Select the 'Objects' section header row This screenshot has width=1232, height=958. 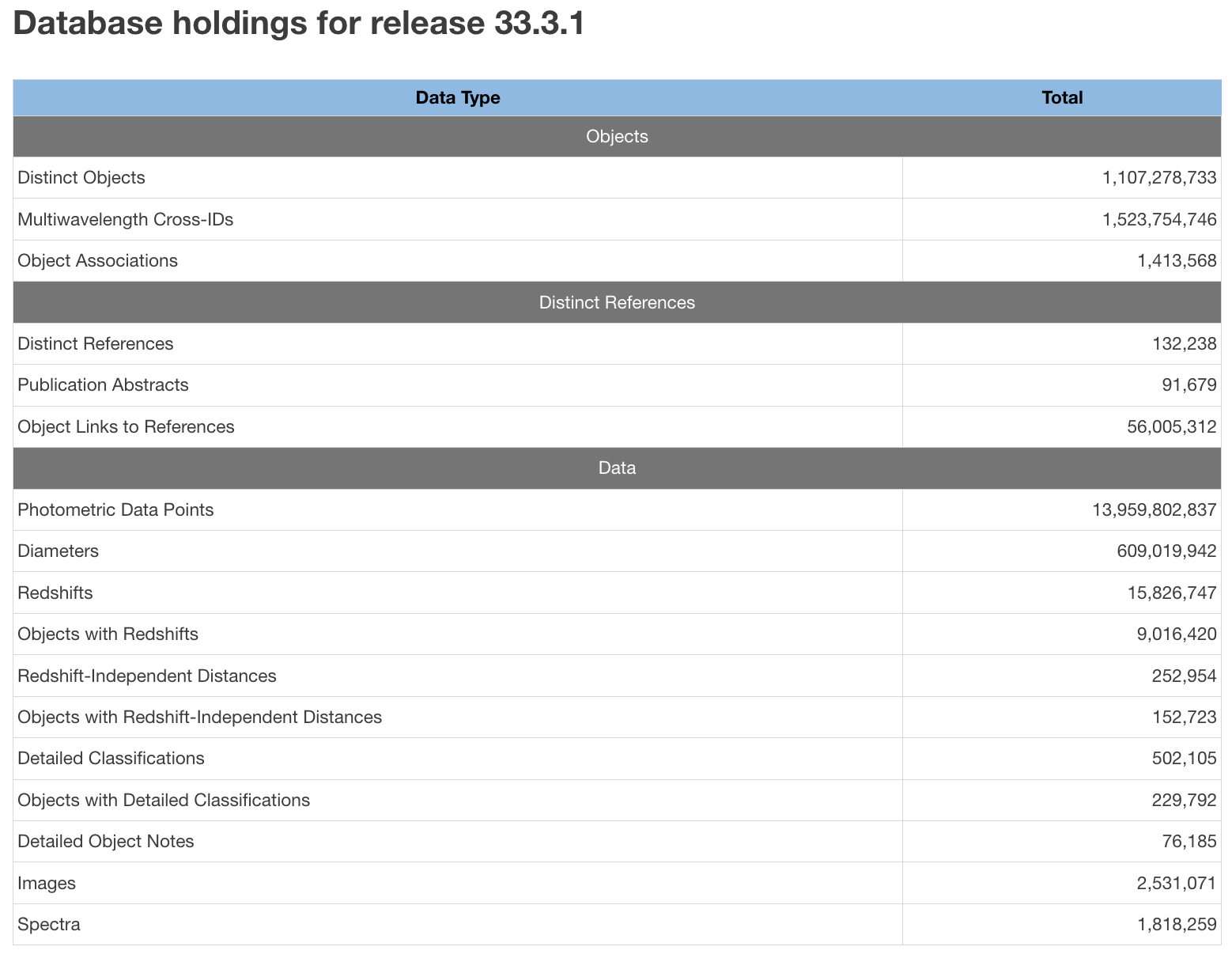pyautogui.click(x=617, y=137)
